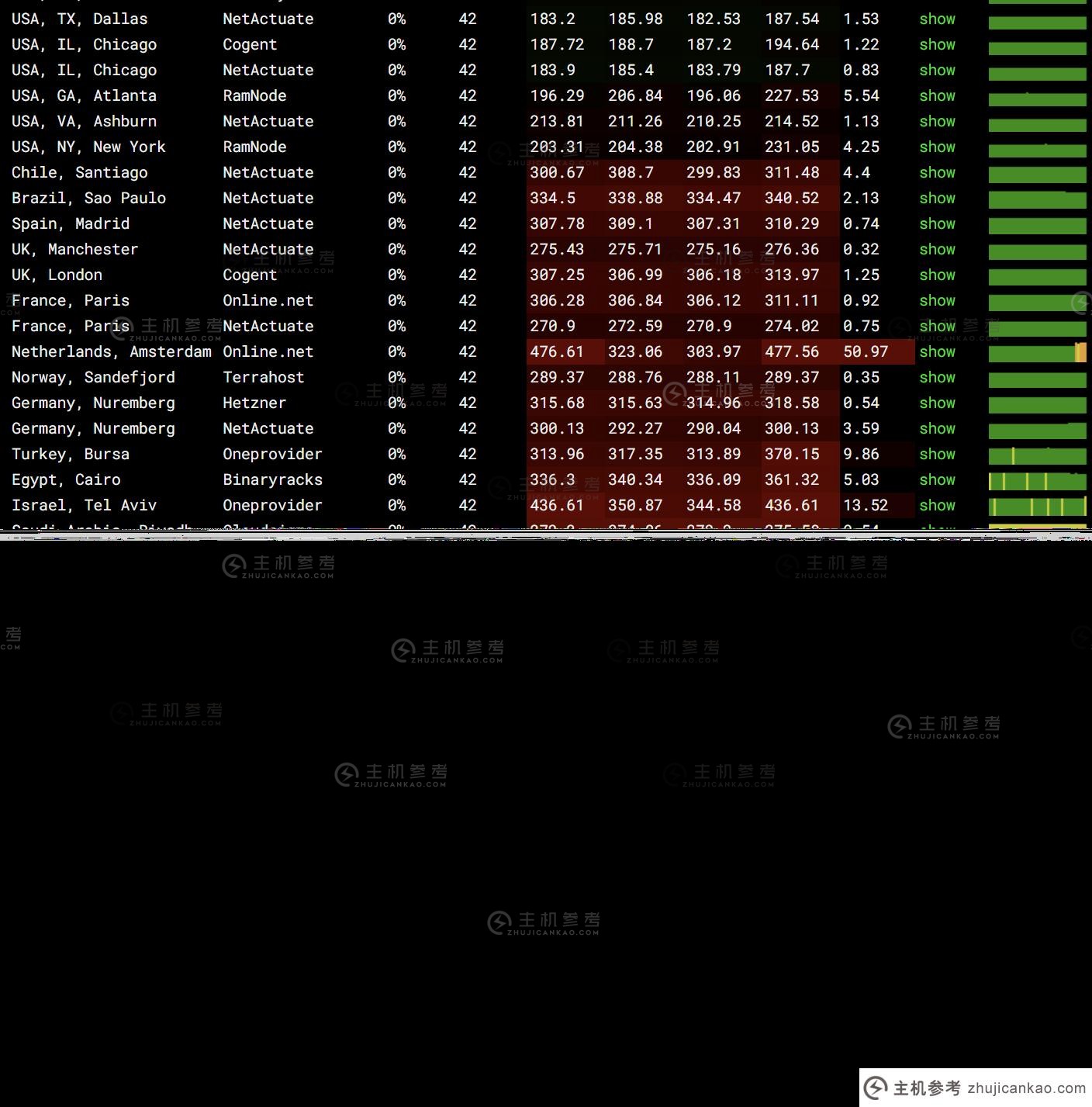Click the 334.5 latency value
Image resolution: width=1092 pixels, height=1107 pixels.
coord(552,198)
